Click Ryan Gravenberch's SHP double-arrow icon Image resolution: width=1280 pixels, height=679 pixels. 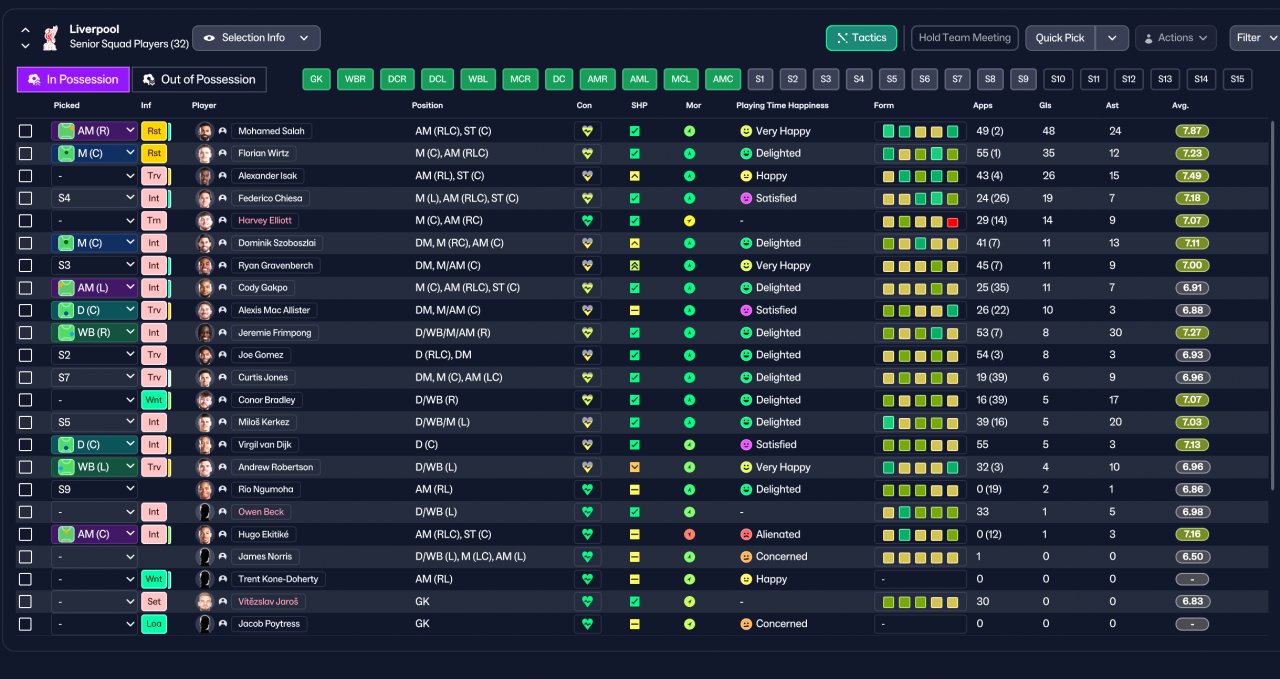point(634,265)
